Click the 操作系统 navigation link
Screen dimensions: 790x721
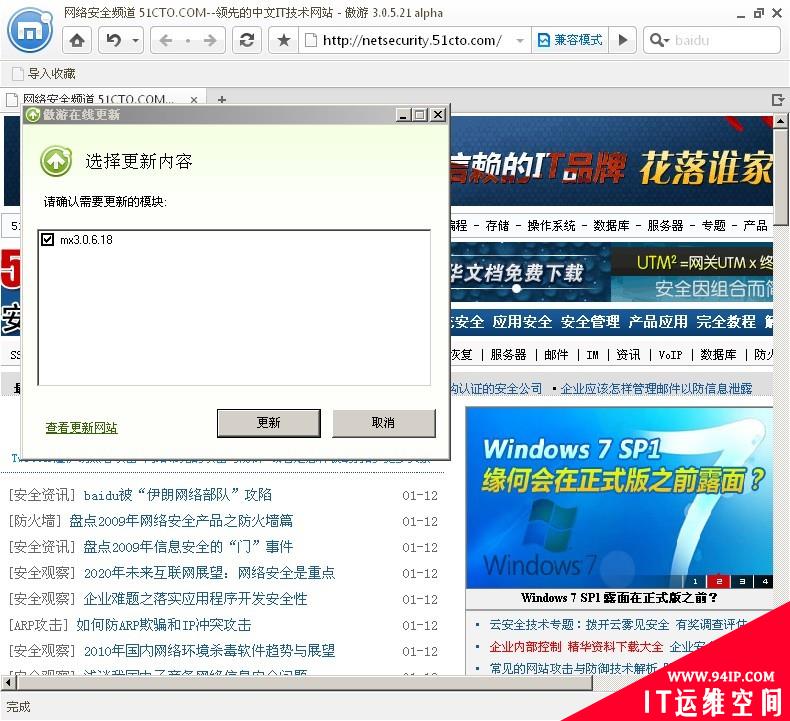(x=551, y=225)
